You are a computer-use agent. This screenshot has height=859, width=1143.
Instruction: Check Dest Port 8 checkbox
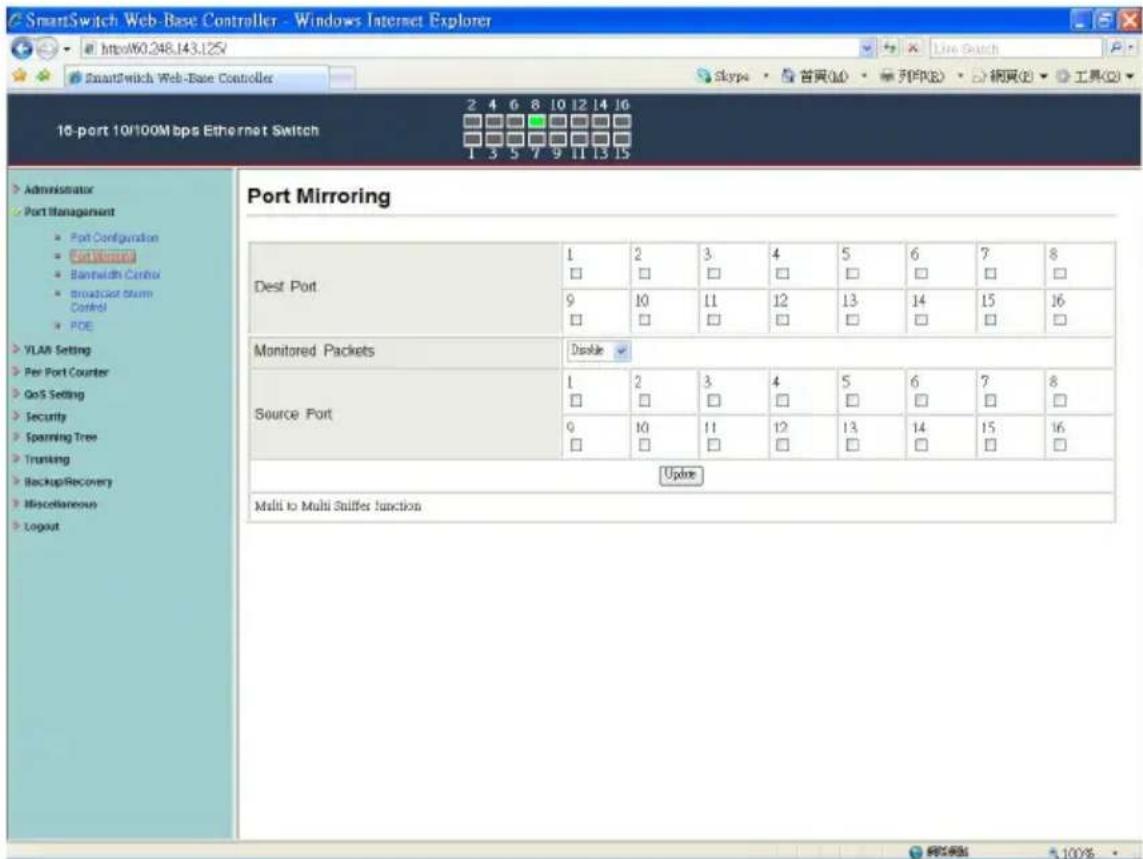point(1060,273)
